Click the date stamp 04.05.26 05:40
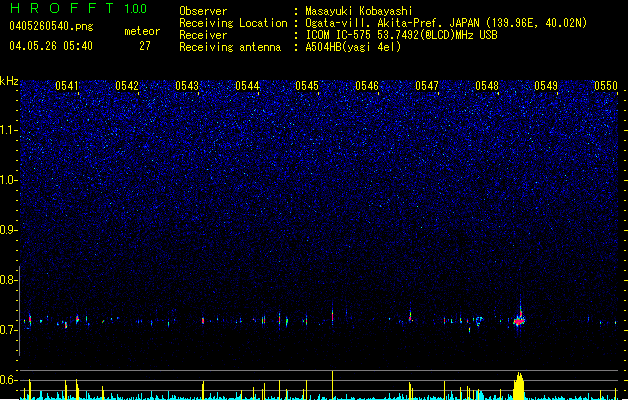The width and height of the screenshot is (629, 400). point(51,46)
